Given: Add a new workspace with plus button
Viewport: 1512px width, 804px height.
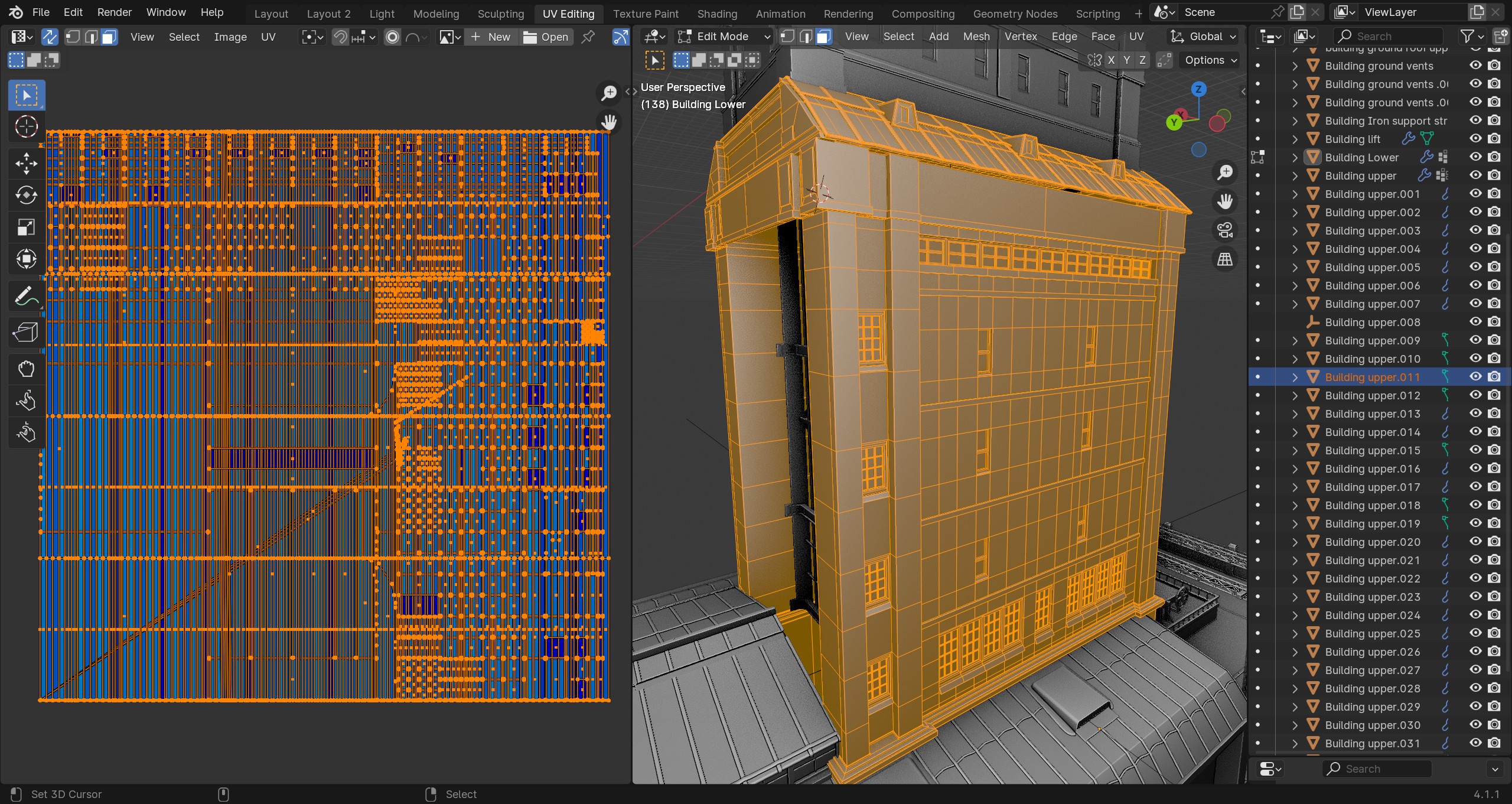Looking at the screenshot, I should tap(1138, 13).
